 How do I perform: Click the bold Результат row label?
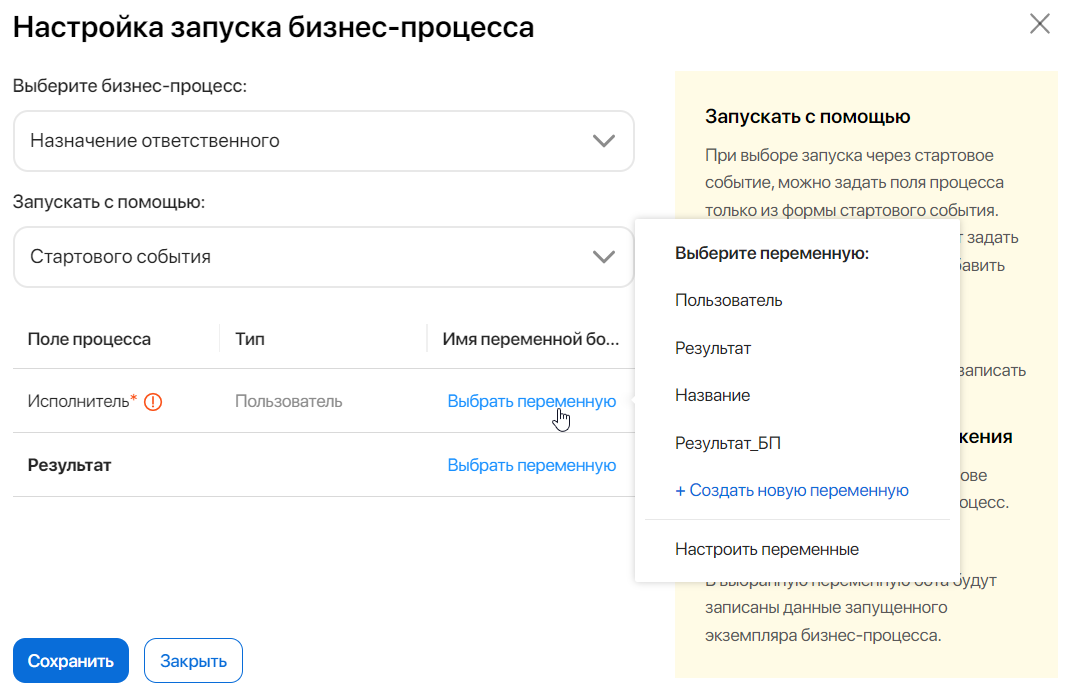click(x=69, y=465)
